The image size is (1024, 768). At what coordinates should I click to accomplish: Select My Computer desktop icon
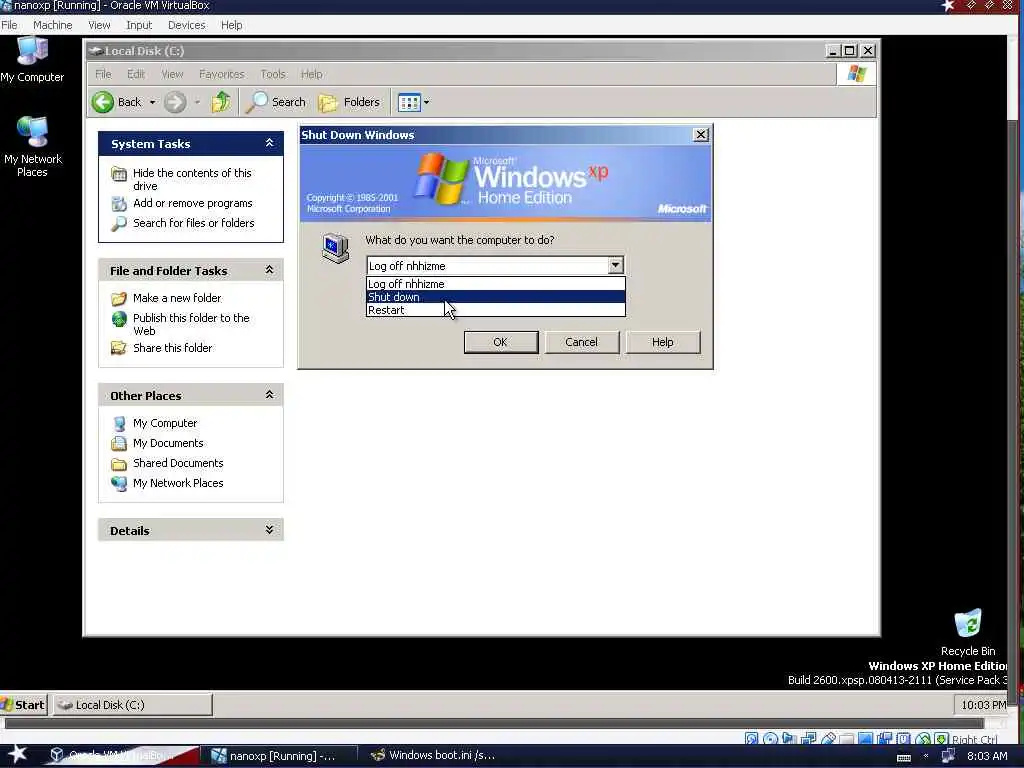pyautogui.click(x=32, y=60)
